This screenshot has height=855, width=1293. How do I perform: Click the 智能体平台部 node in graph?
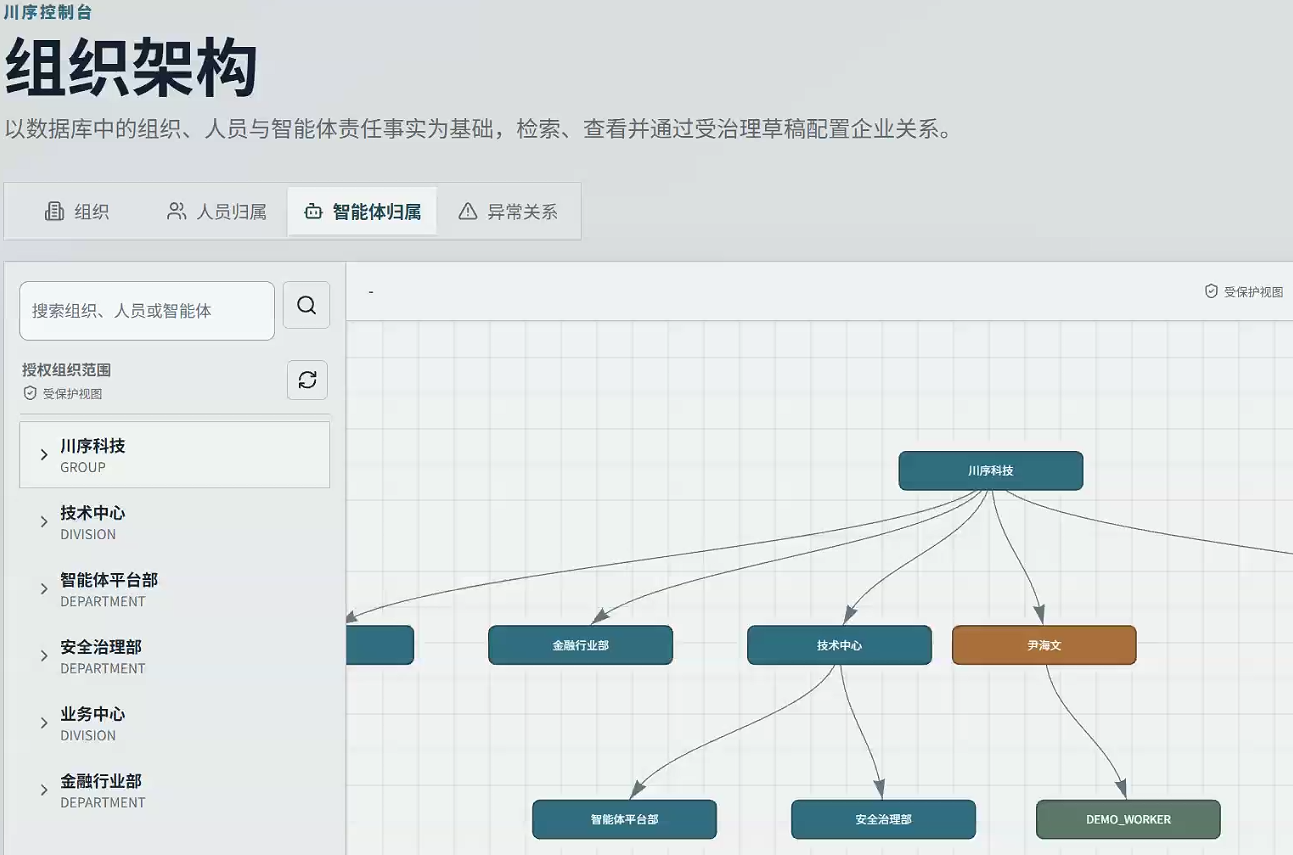[624, 819]
